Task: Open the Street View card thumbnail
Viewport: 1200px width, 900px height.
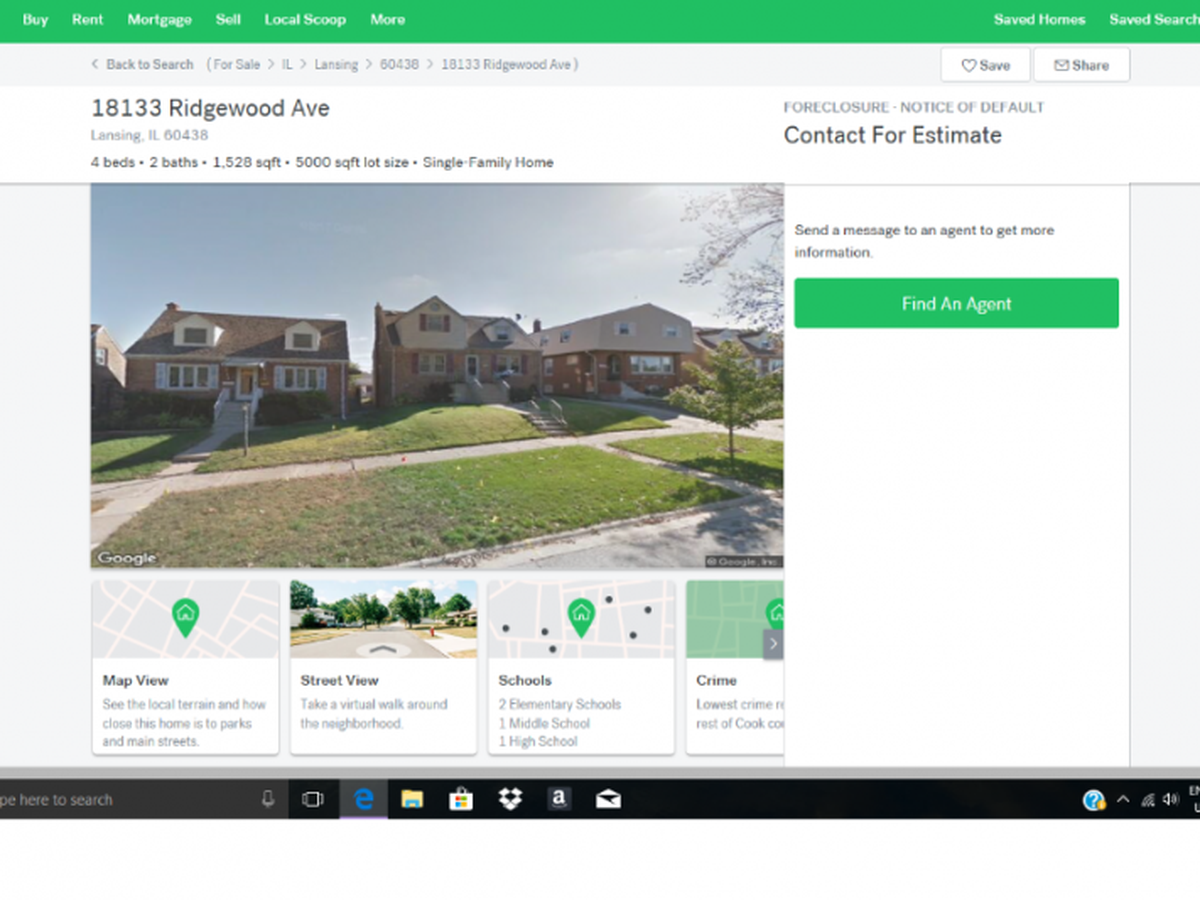Action: pyautogui.click(x=383, y=620)
